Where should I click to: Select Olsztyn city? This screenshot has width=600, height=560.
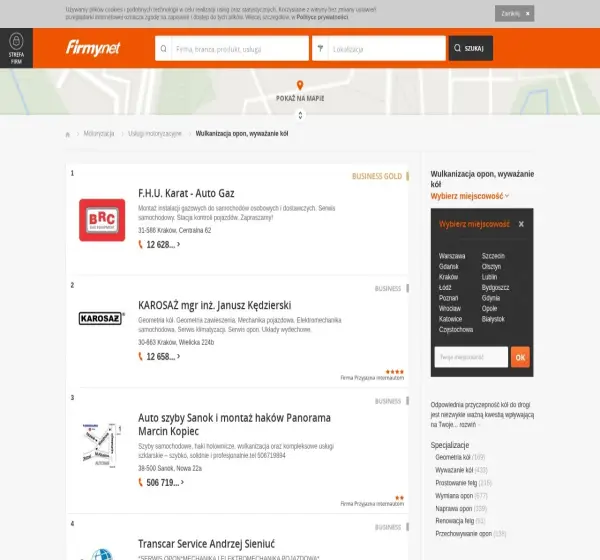pos(491,266)
